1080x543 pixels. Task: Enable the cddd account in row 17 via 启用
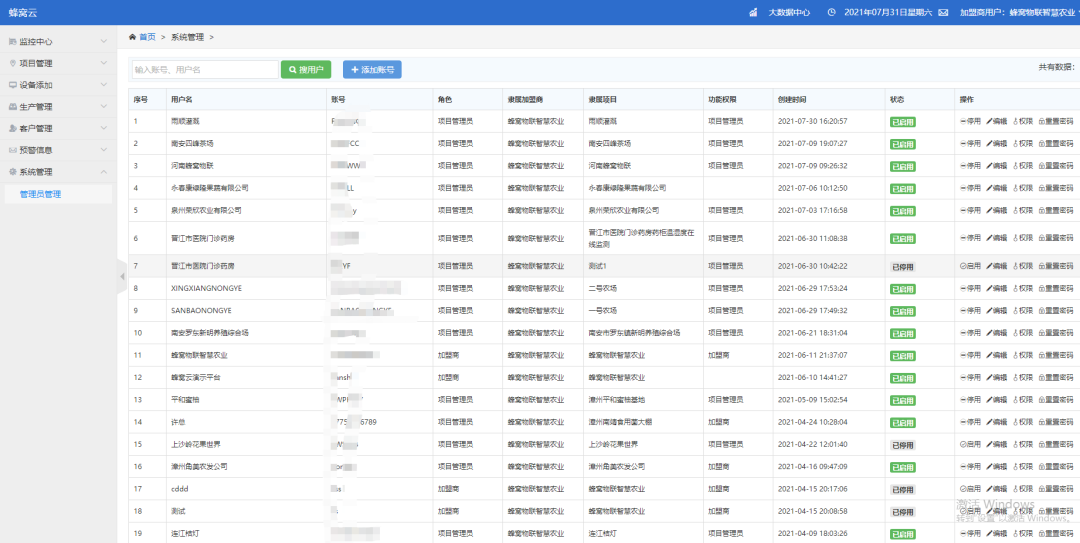[970, 489]
